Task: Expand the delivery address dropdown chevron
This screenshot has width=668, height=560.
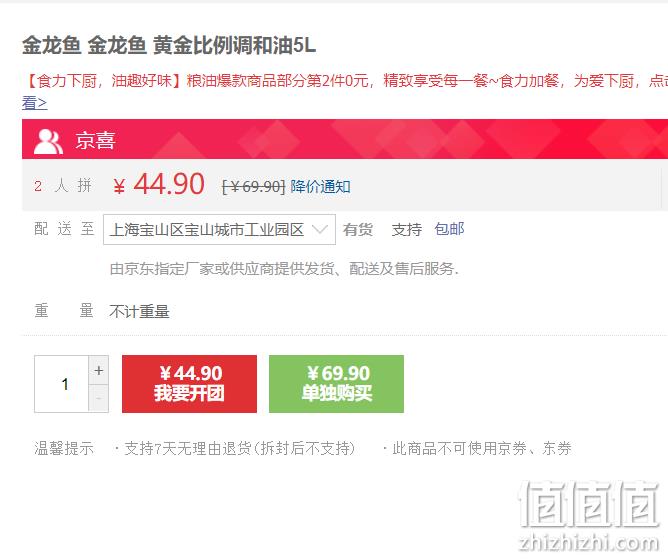Action: pyautogui.click(x=320, y=230)
